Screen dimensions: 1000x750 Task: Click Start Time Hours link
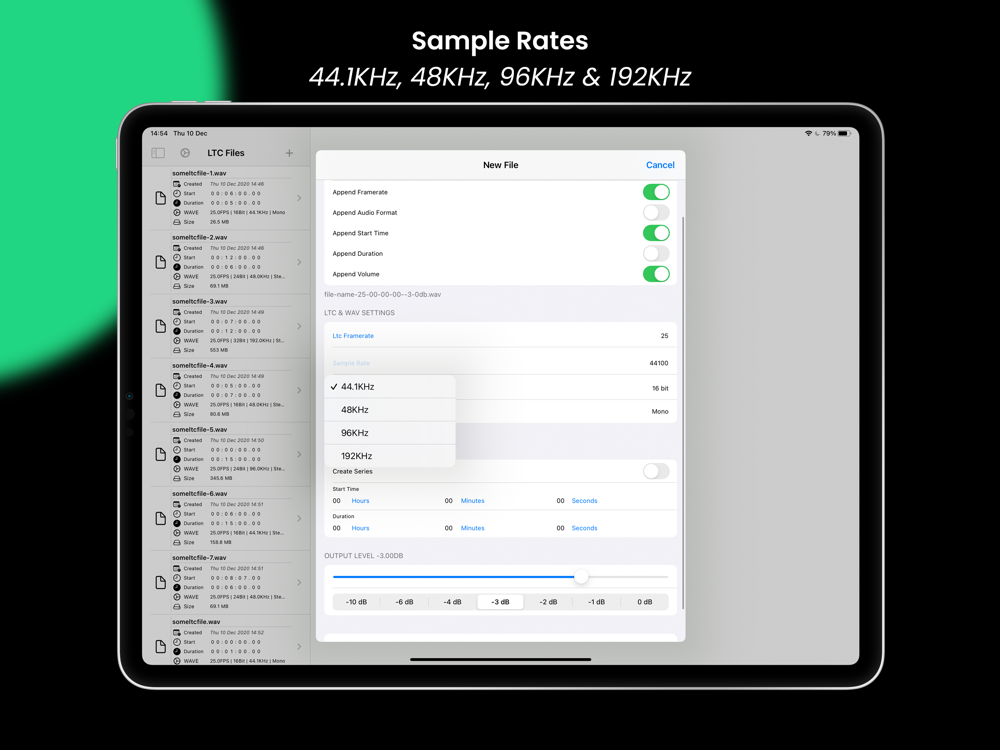[360, 501]
